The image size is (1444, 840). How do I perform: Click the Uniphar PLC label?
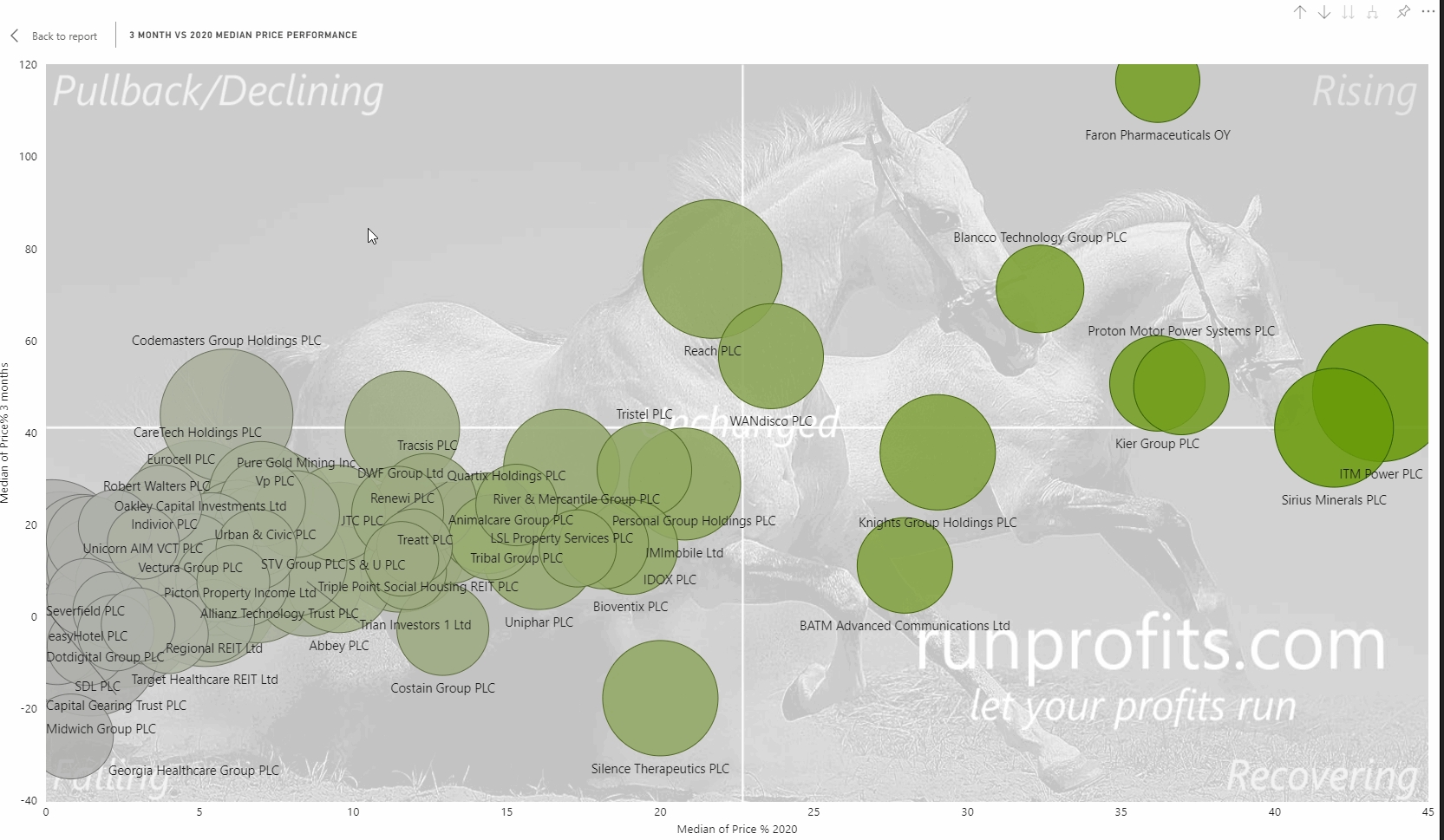pos(539,622)
